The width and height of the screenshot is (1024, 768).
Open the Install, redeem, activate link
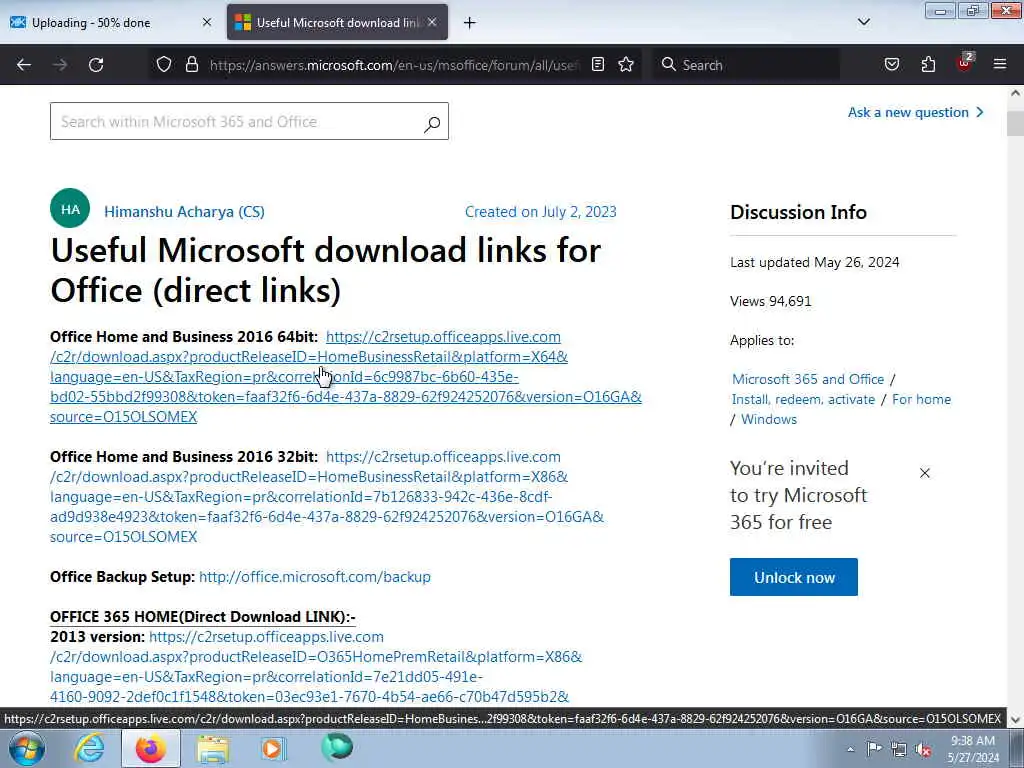[803, 399]
